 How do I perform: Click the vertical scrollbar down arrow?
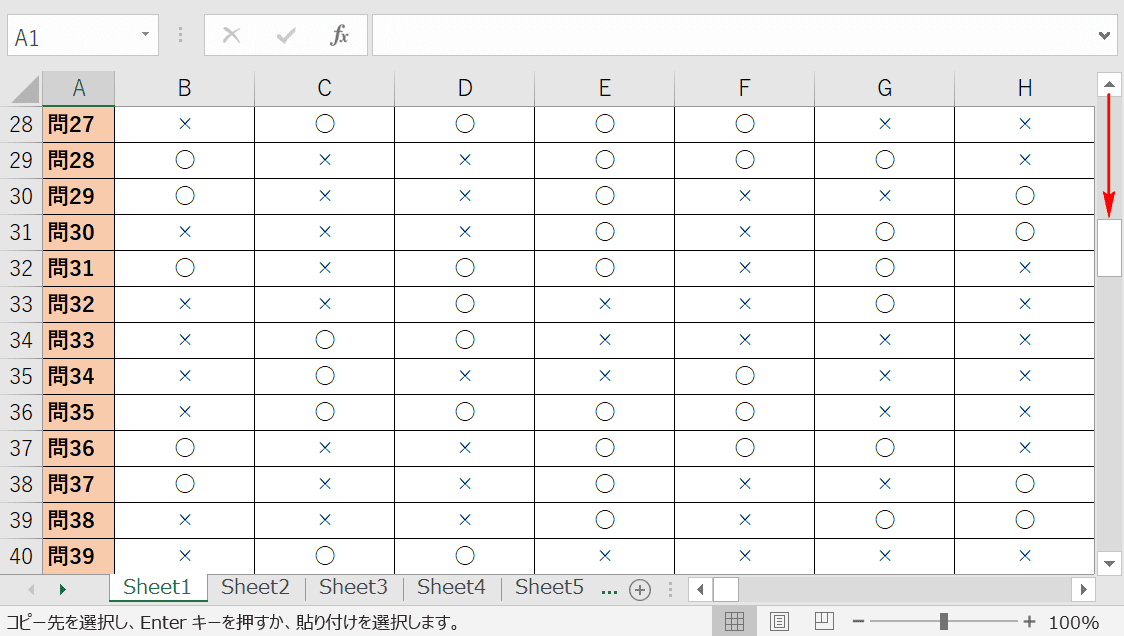pyautogui.click(x=1109, y=564)
